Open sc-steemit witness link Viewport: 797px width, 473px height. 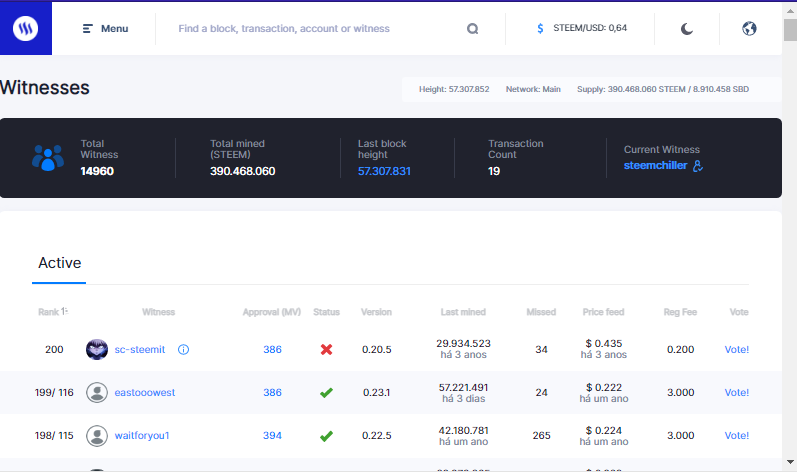pos(140,350)
